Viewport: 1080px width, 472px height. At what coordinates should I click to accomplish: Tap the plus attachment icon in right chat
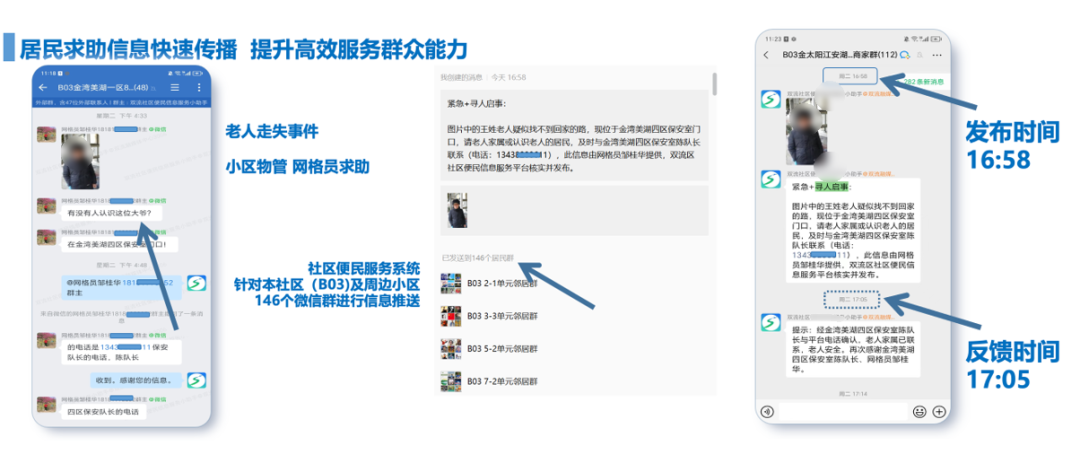tap(938, 411)
